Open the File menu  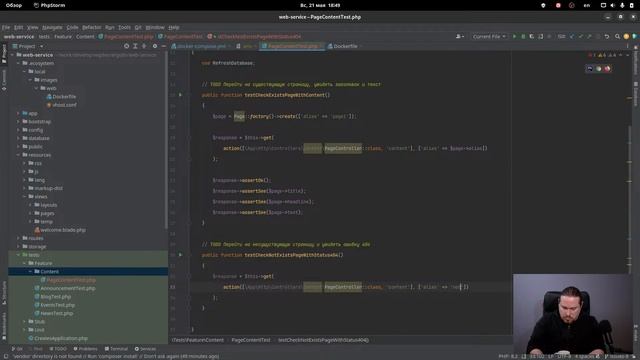click(6, 27)
